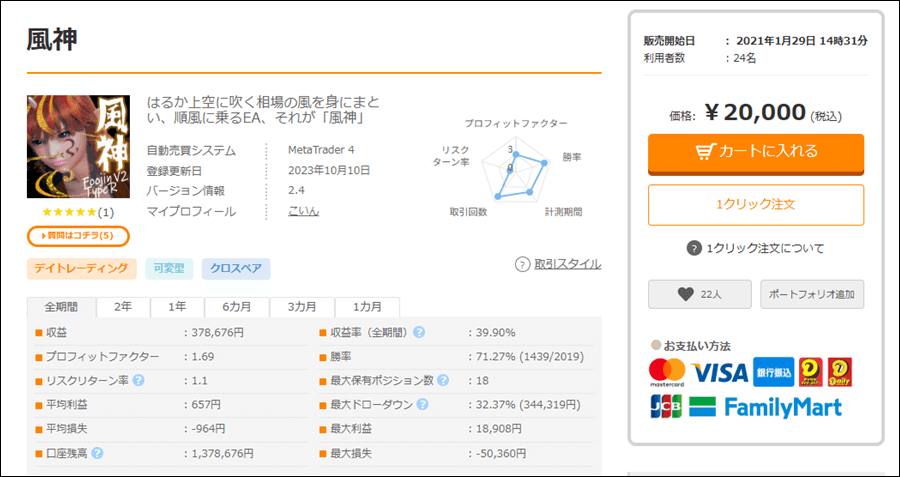Switch to the 2年 tab
The image size is (900, 477).
tap(123, 307)
